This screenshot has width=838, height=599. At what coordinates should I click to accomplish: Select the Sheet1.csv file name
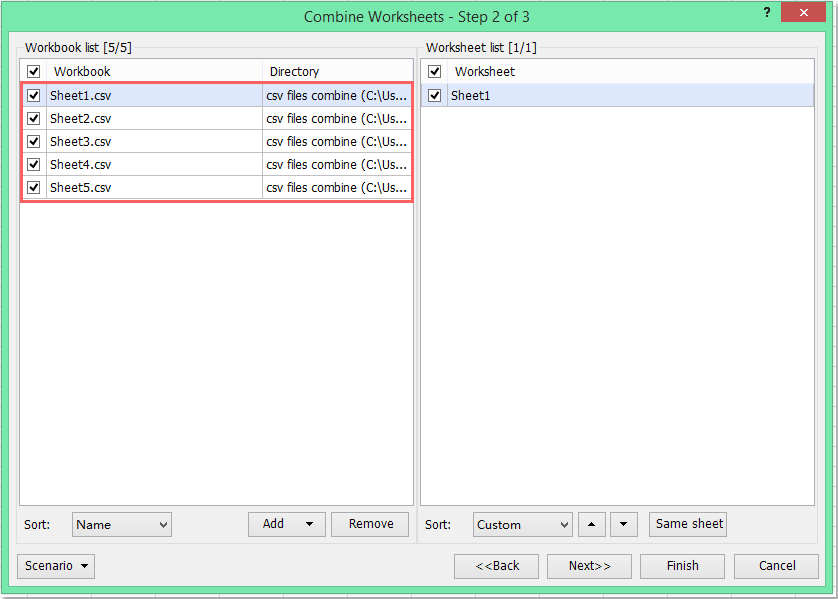(81, 96)
